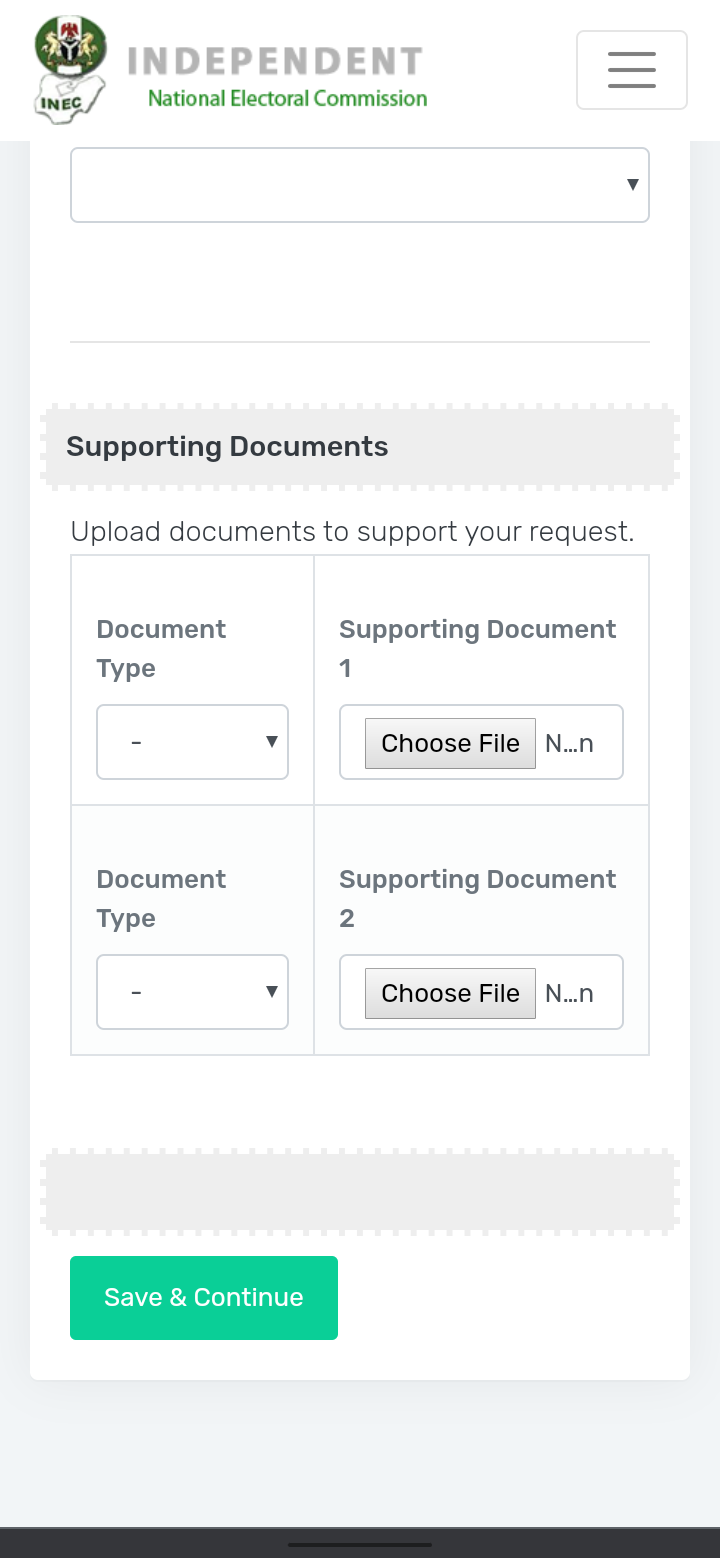This screenshot has height=1558, width=720.
Task: Choose a file for Supporting Document 1
Action: [450, 743]
